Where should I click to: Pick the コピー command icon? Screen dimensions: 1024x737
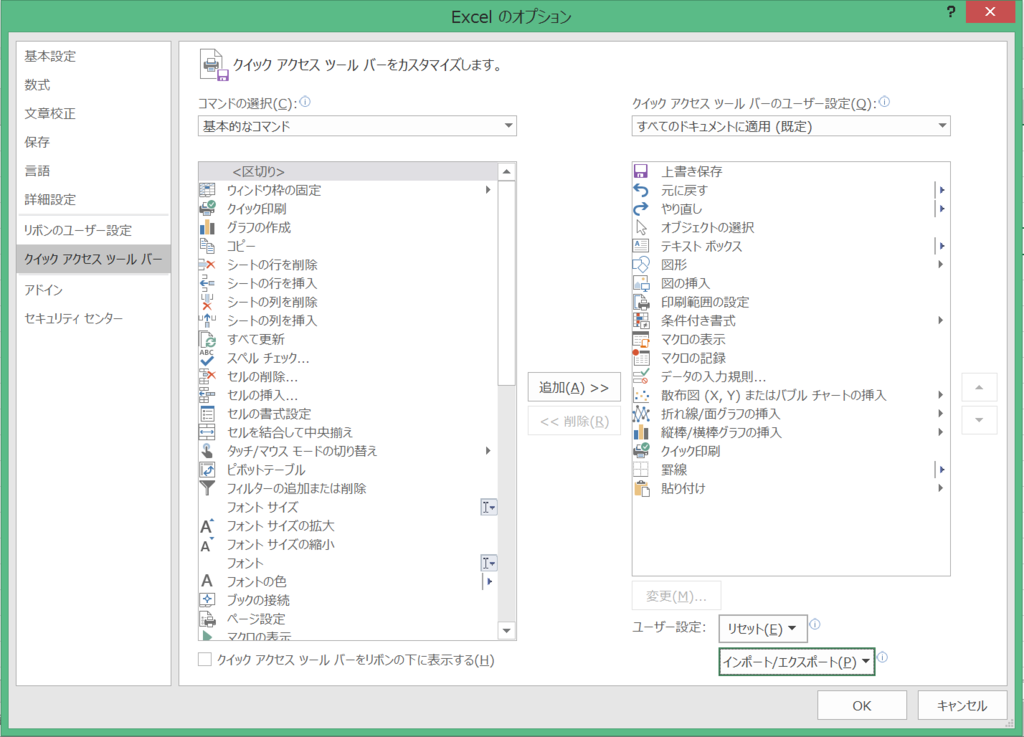207,246
